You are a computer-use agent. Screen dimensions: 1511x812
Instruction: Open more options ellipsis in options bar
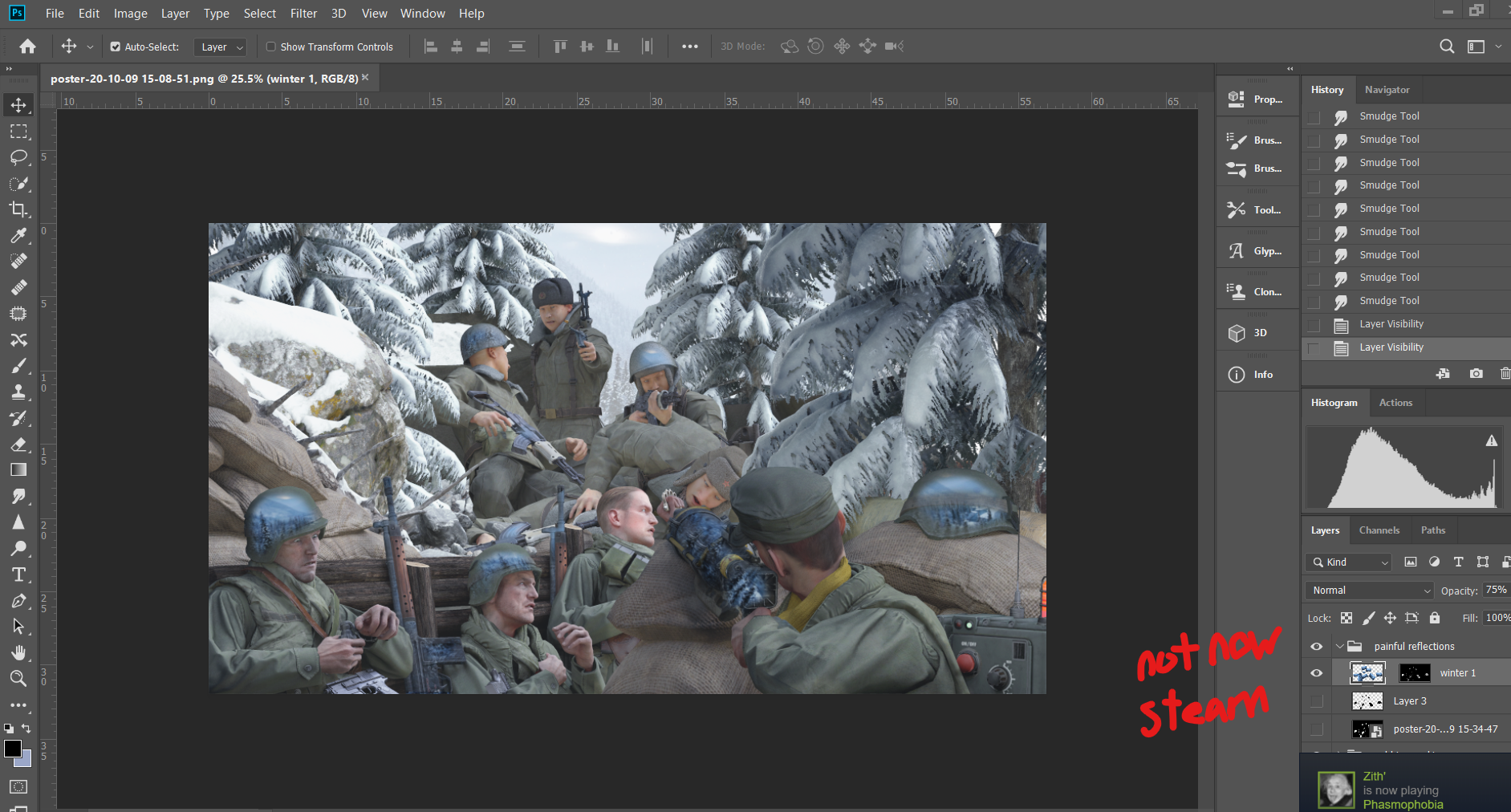point(690,47)
